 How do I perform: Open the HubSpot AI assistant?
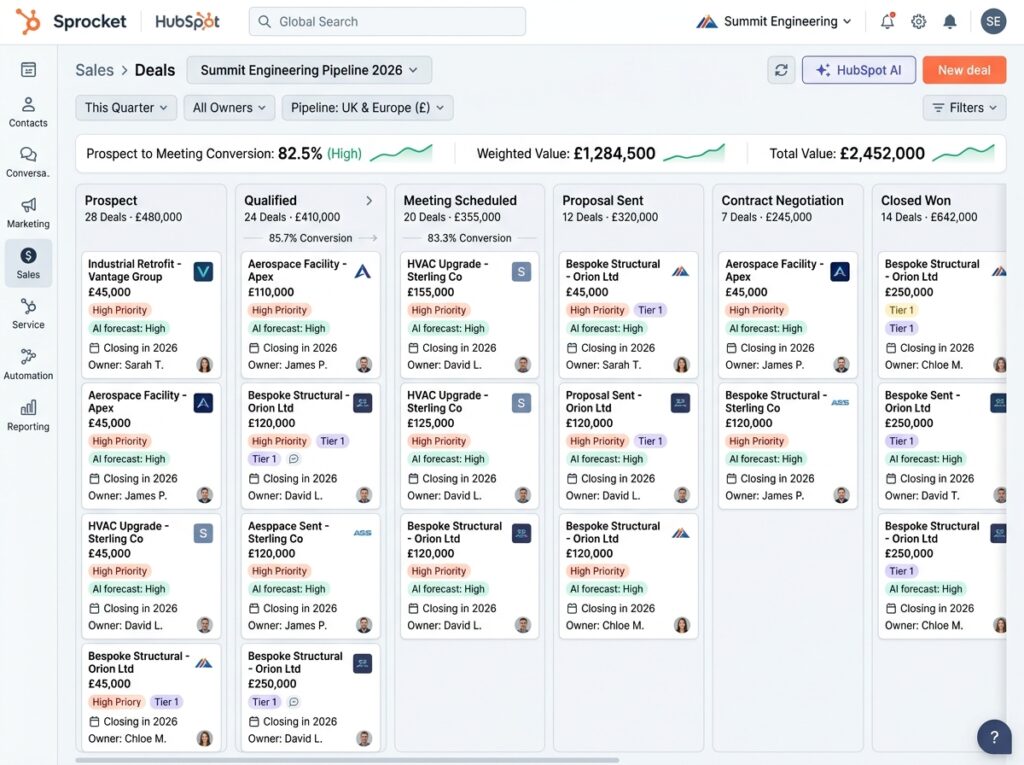click(x=859, y=70)
